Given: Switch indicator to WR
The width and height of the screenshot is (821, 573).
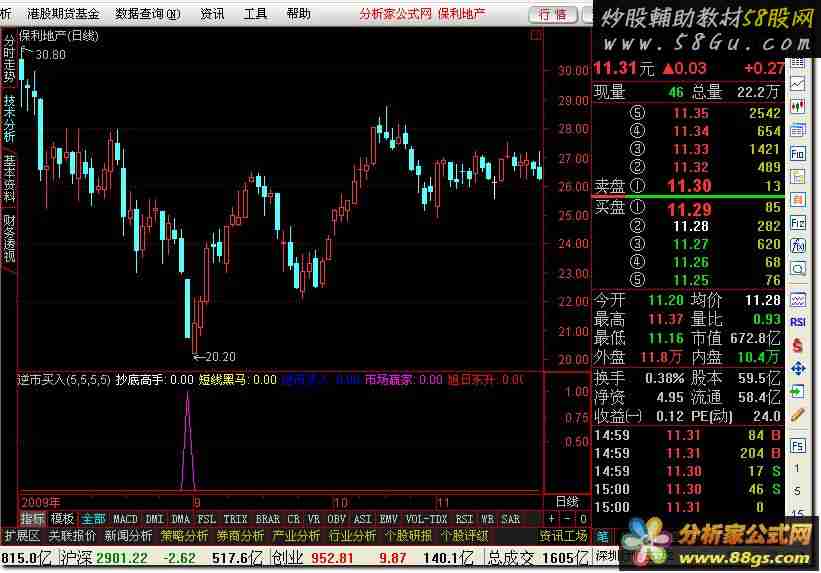Looking at the screenshot, I should click(487, 519).
